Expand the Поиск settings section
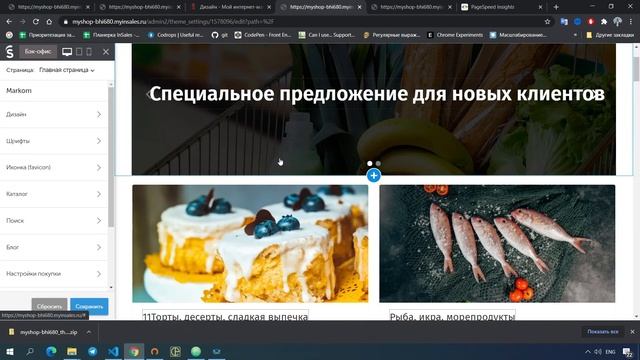Viewport: 640px width, 360px height. coord(53,220)
